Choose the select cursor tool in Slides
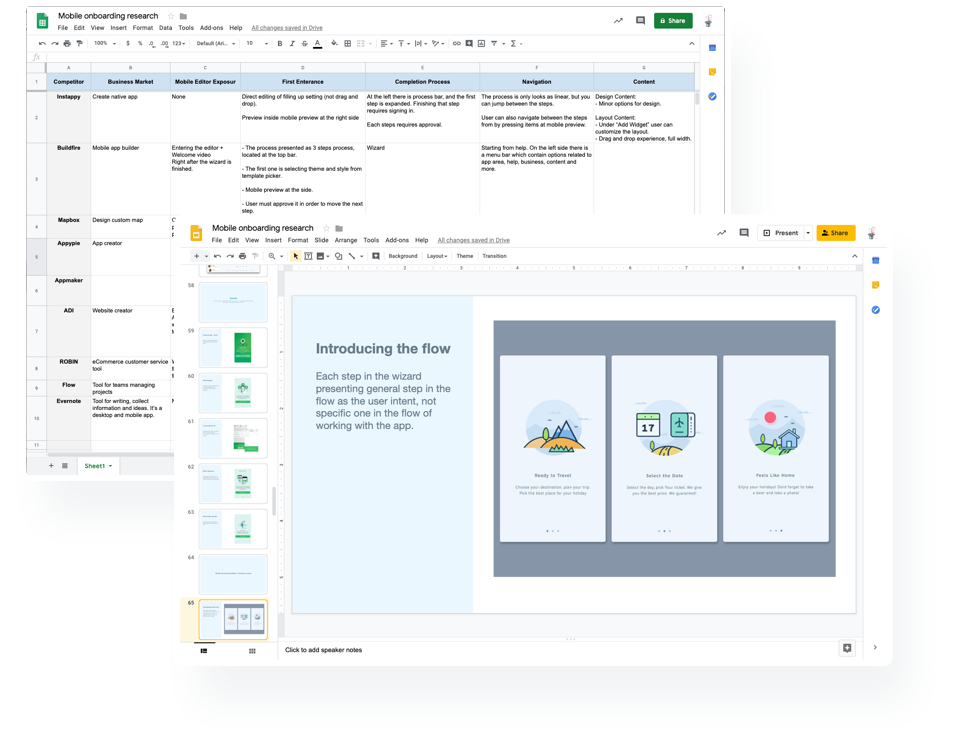This screenshot has height=746, width=953. pyautogui.click(x=296, y=256)
